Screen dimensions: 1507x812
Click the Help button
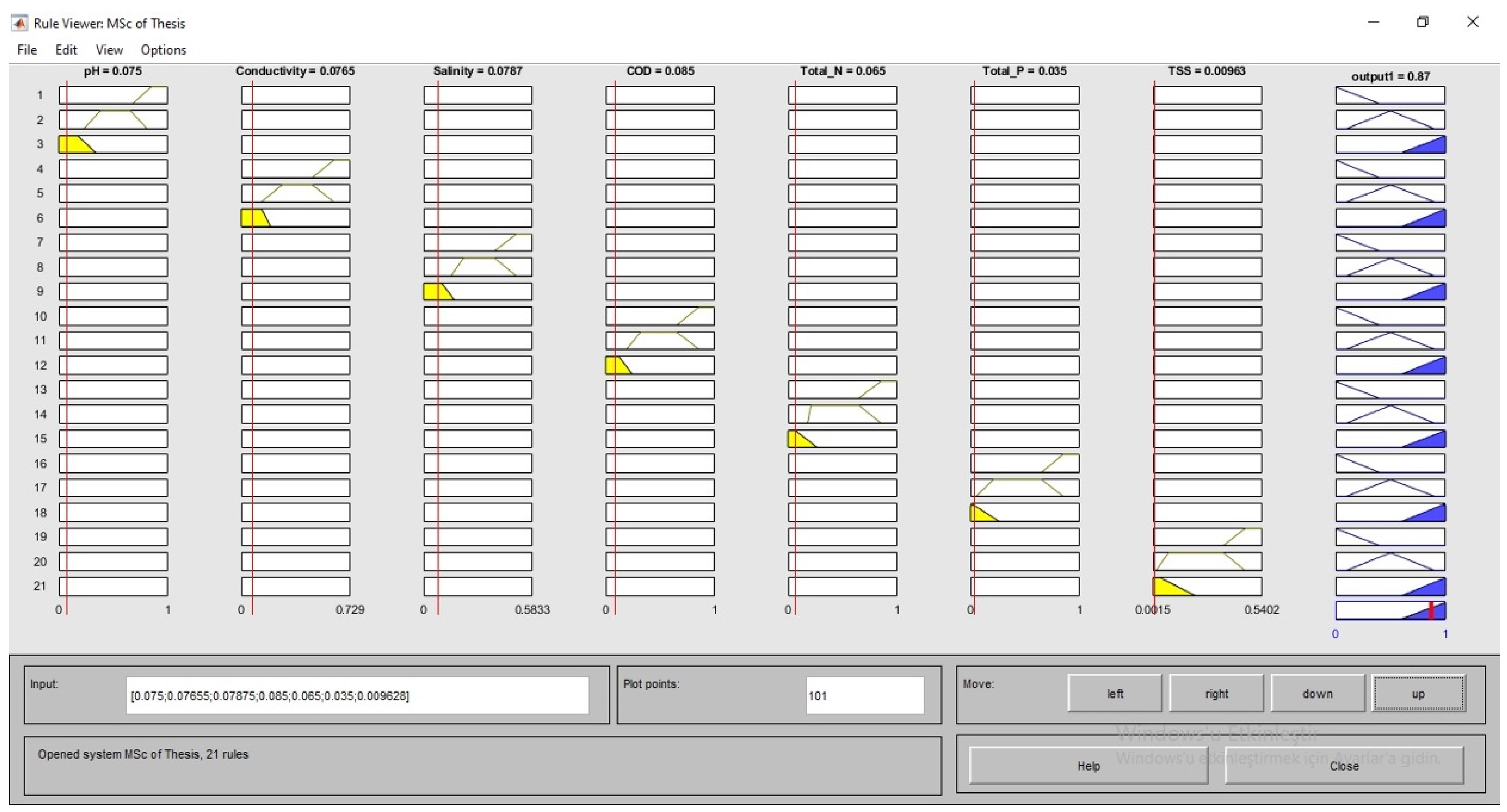pos(1088,766)
